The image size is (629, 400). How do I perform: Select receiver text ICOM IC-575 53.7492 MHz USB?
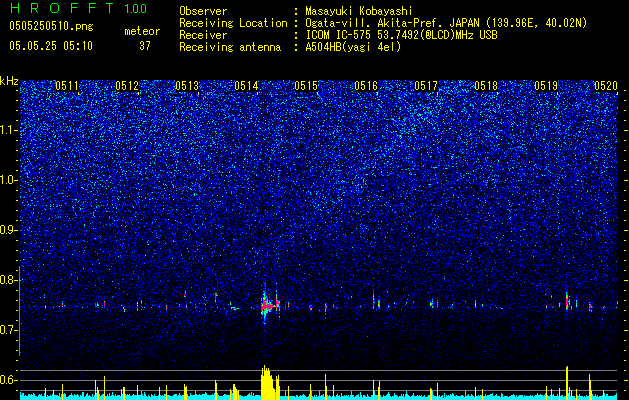pos(401,35)
